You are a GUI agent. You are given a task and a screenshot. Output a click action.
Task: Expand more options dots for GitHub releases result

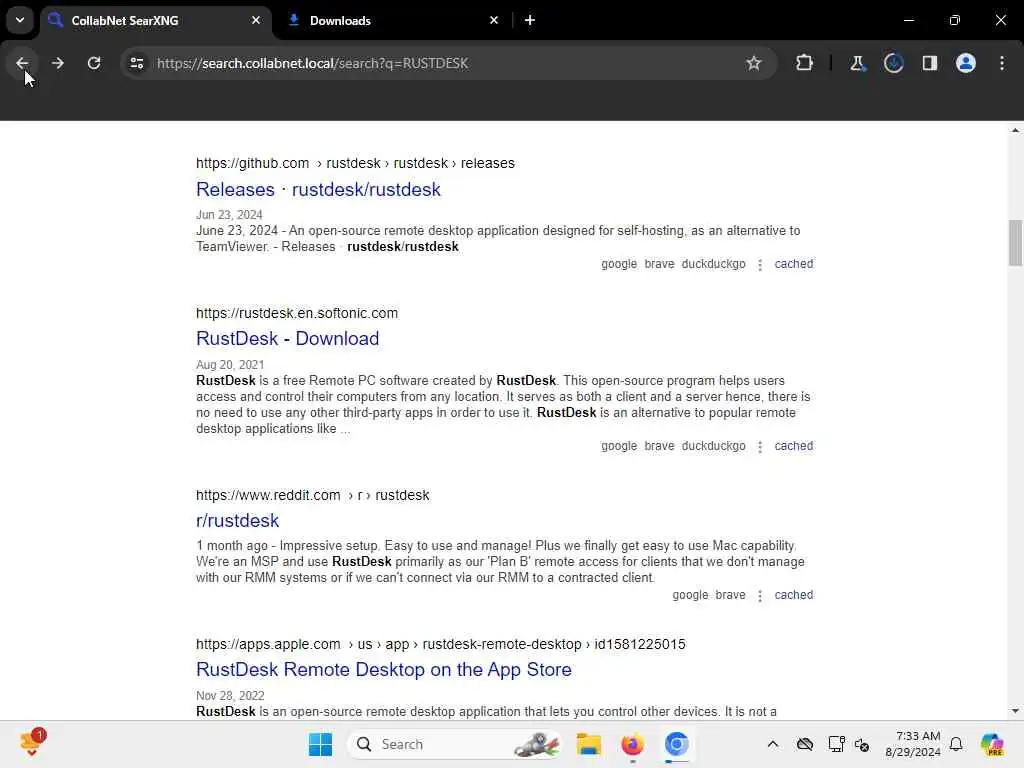click(x=760, y=264)
